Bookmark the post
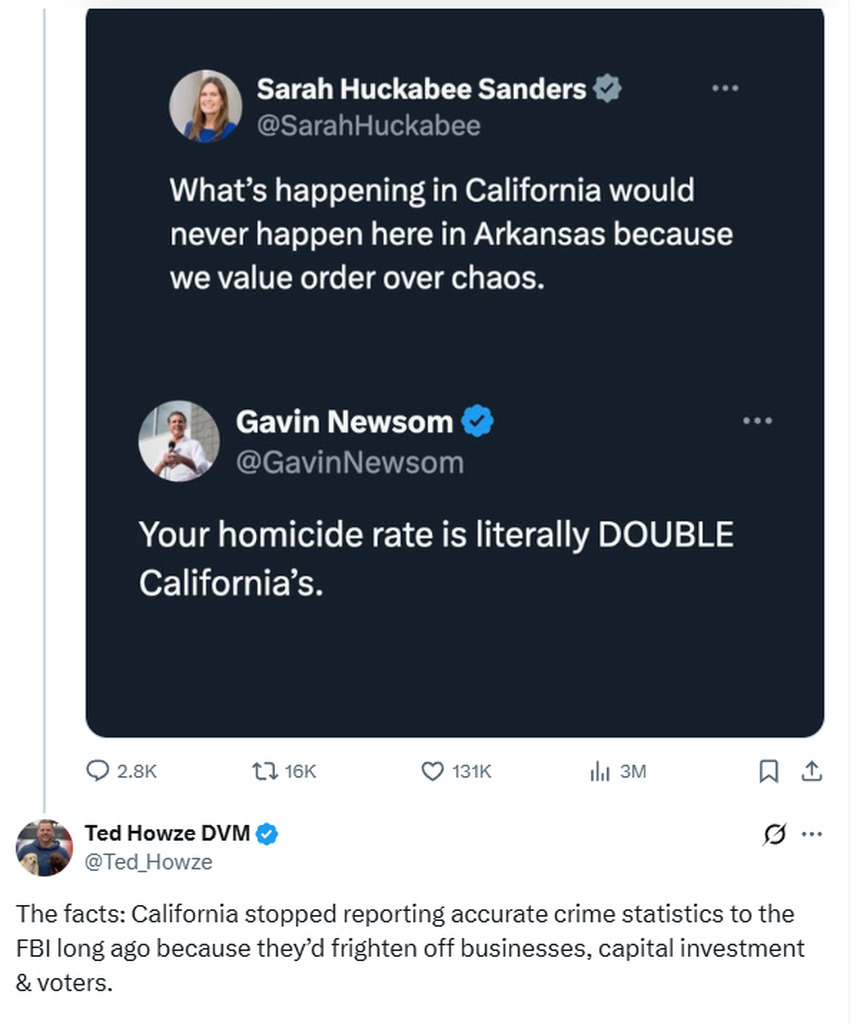 (768, 771)
